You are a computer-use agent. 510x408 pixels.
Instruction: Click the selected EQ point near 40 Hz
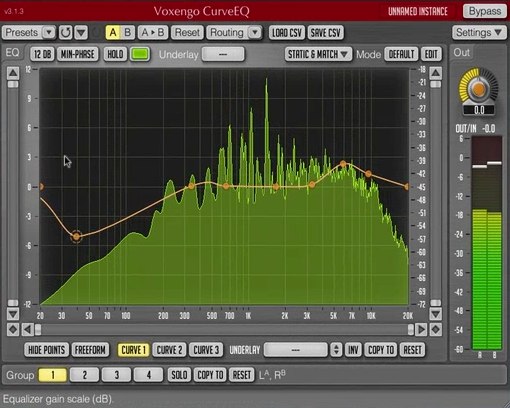tap(76, 237)
